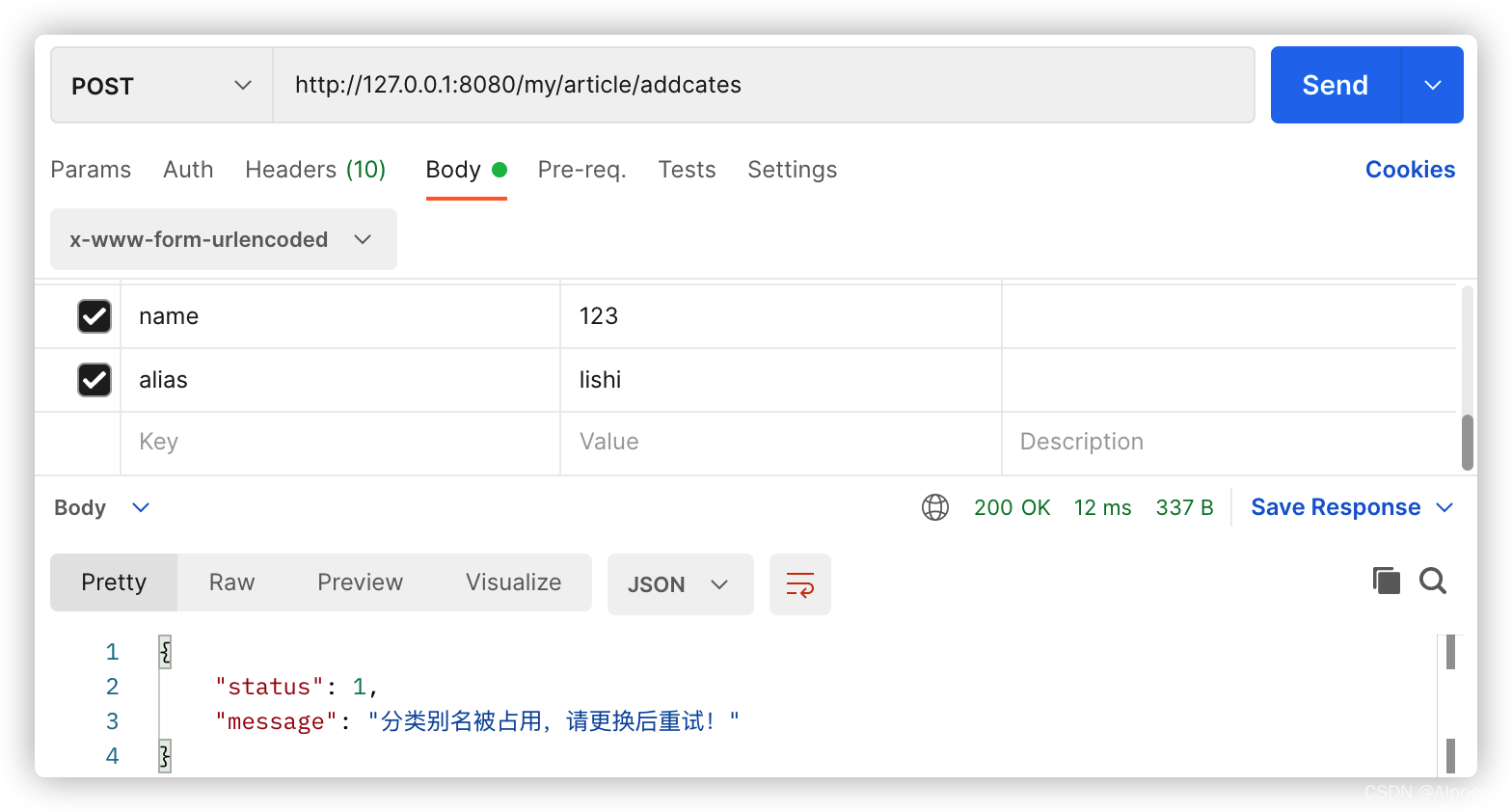Click the Description placeholder field
1512x812 pixels.
tap(1229, 443)
